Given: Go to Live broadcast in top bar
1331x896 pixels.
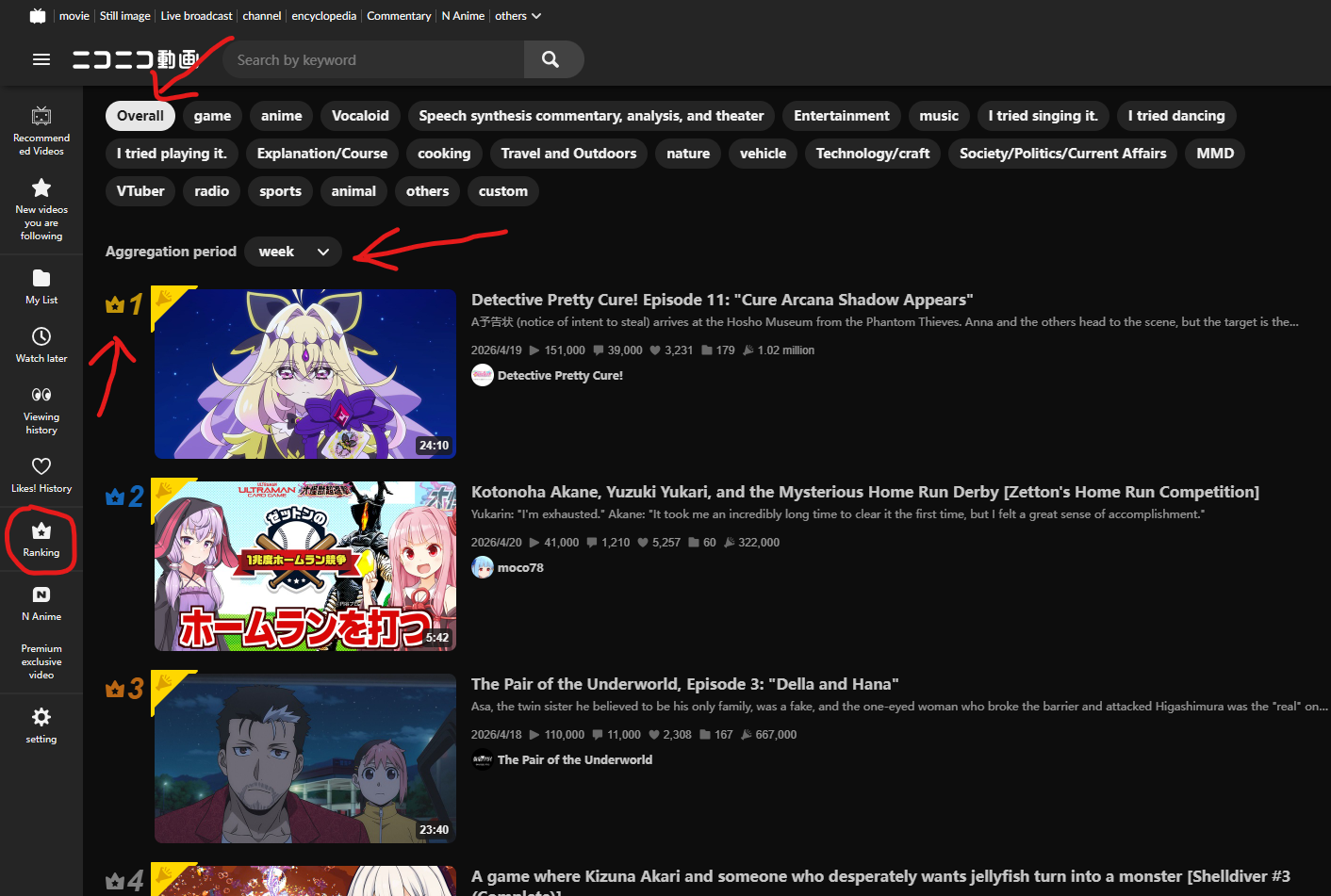Looking at the screenshot, I should coord(197,16).
